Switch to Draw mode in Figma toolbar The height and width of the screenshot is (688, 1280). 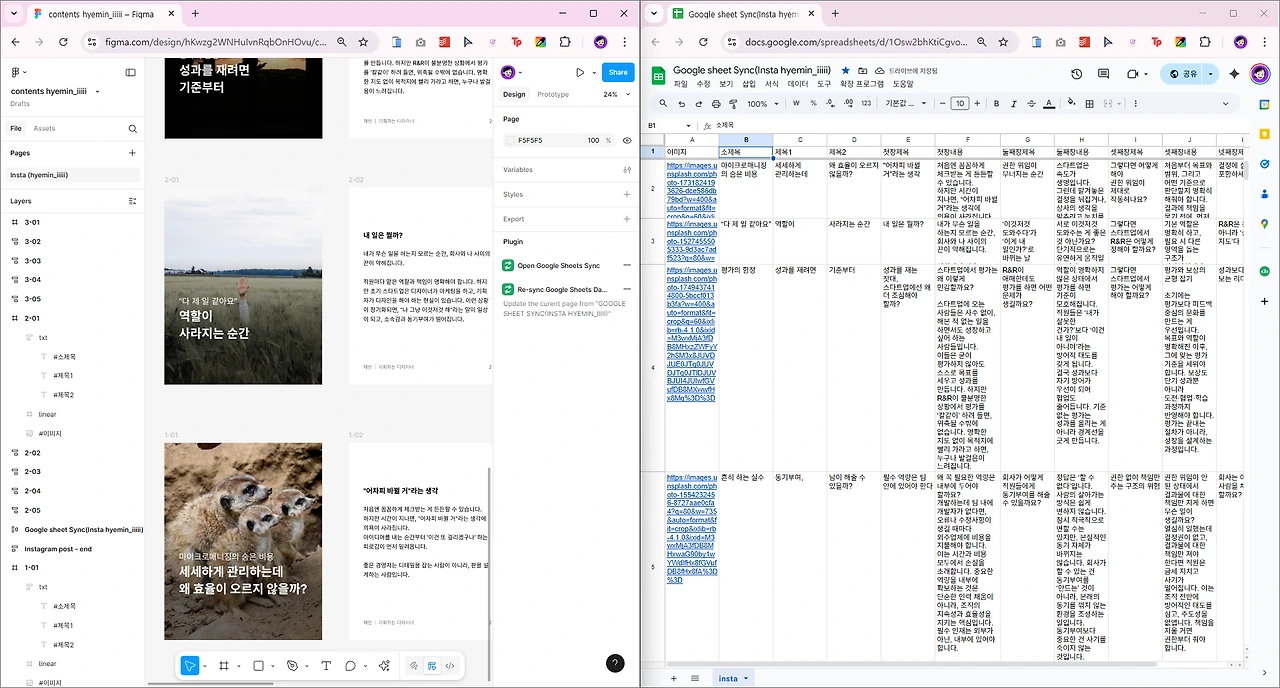pos(414,666)
